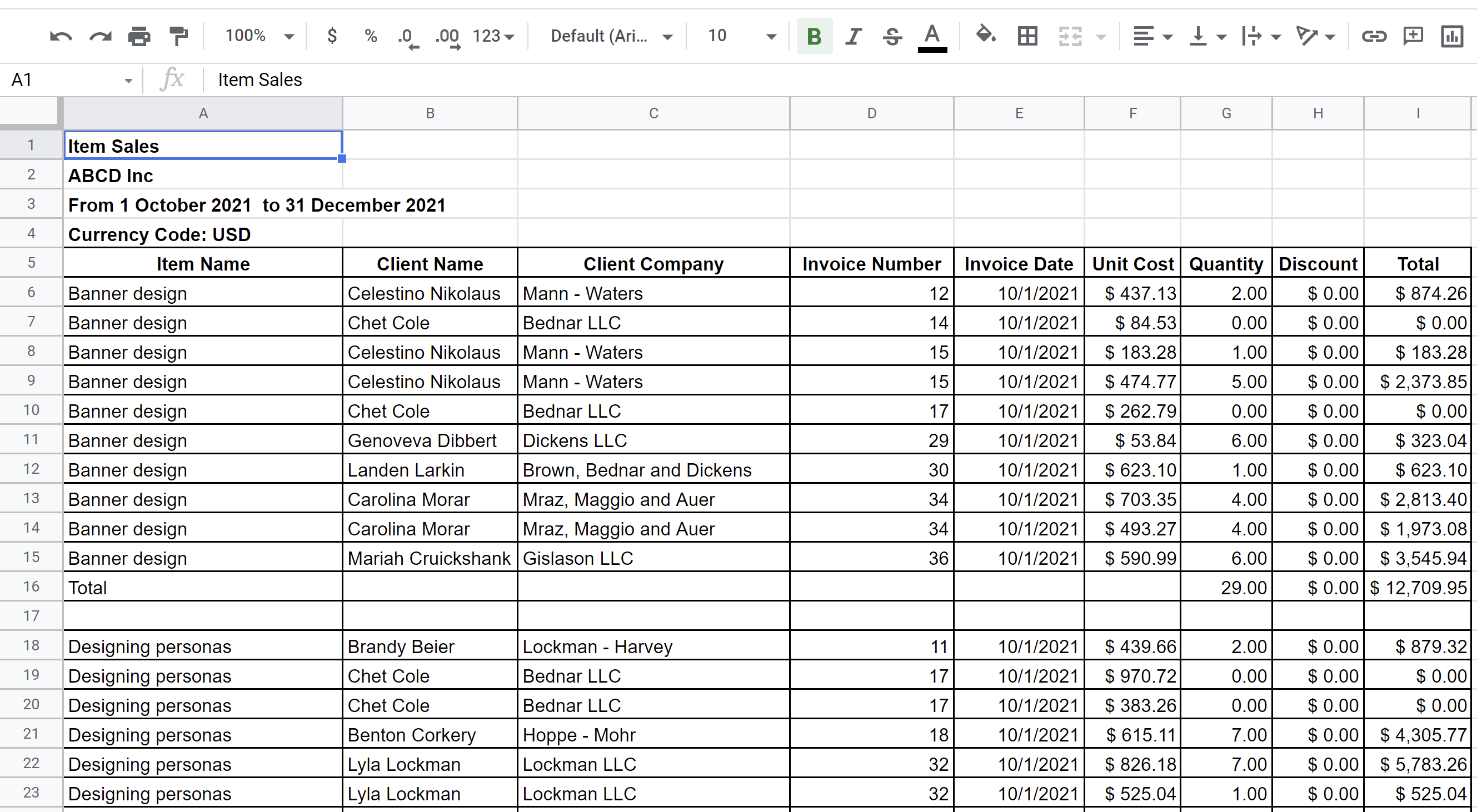Toggle Strikethrough formatting
The image size is (1477, 812).
pyautogui.click(x=892, y=37)
